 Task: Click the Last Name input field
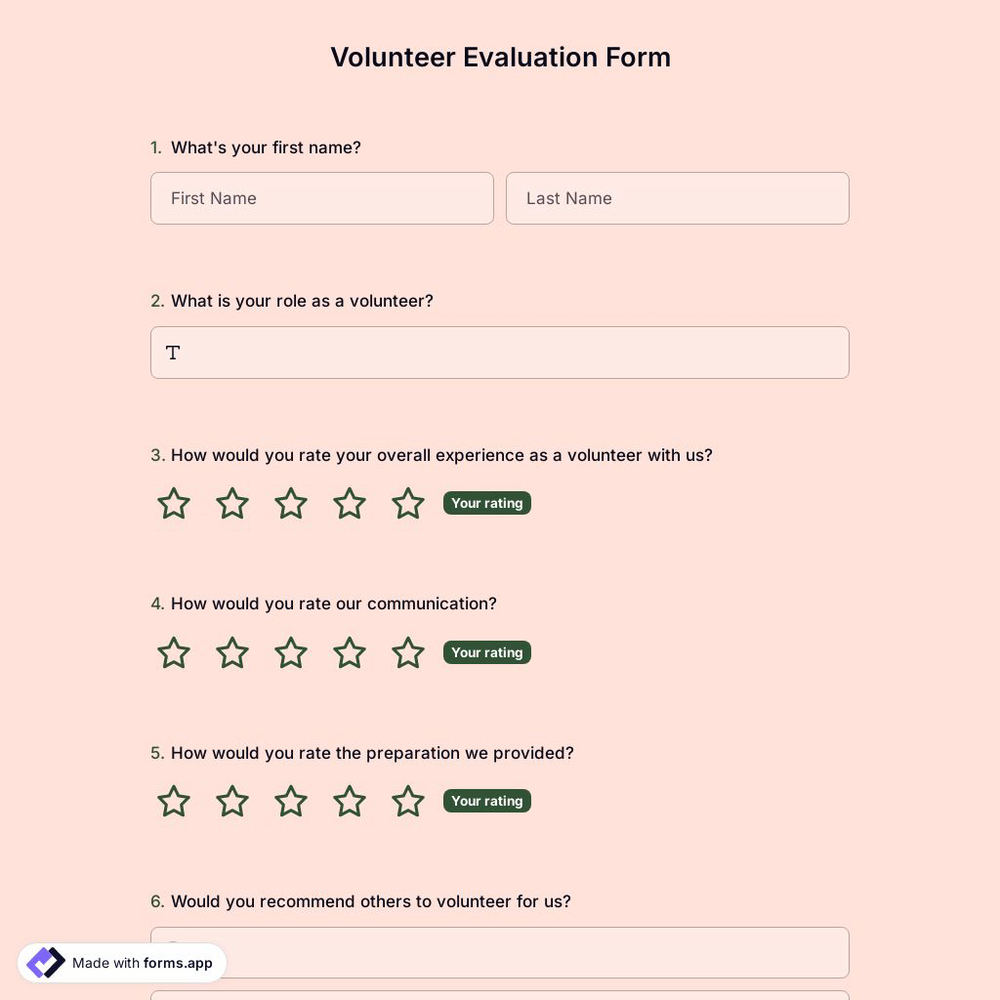click(x=677, y=198)
